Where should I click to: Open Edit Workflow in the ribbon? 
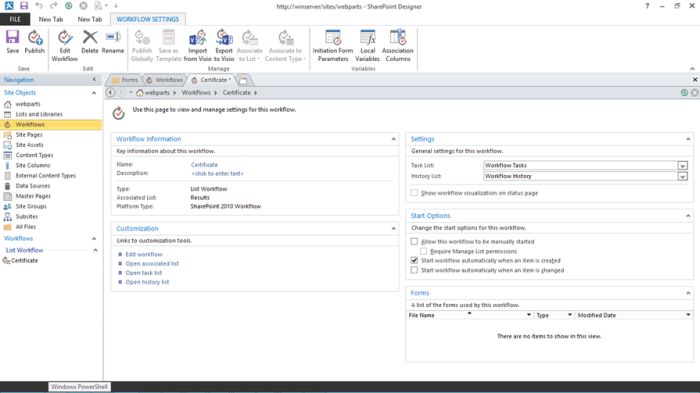coord(65,46)
